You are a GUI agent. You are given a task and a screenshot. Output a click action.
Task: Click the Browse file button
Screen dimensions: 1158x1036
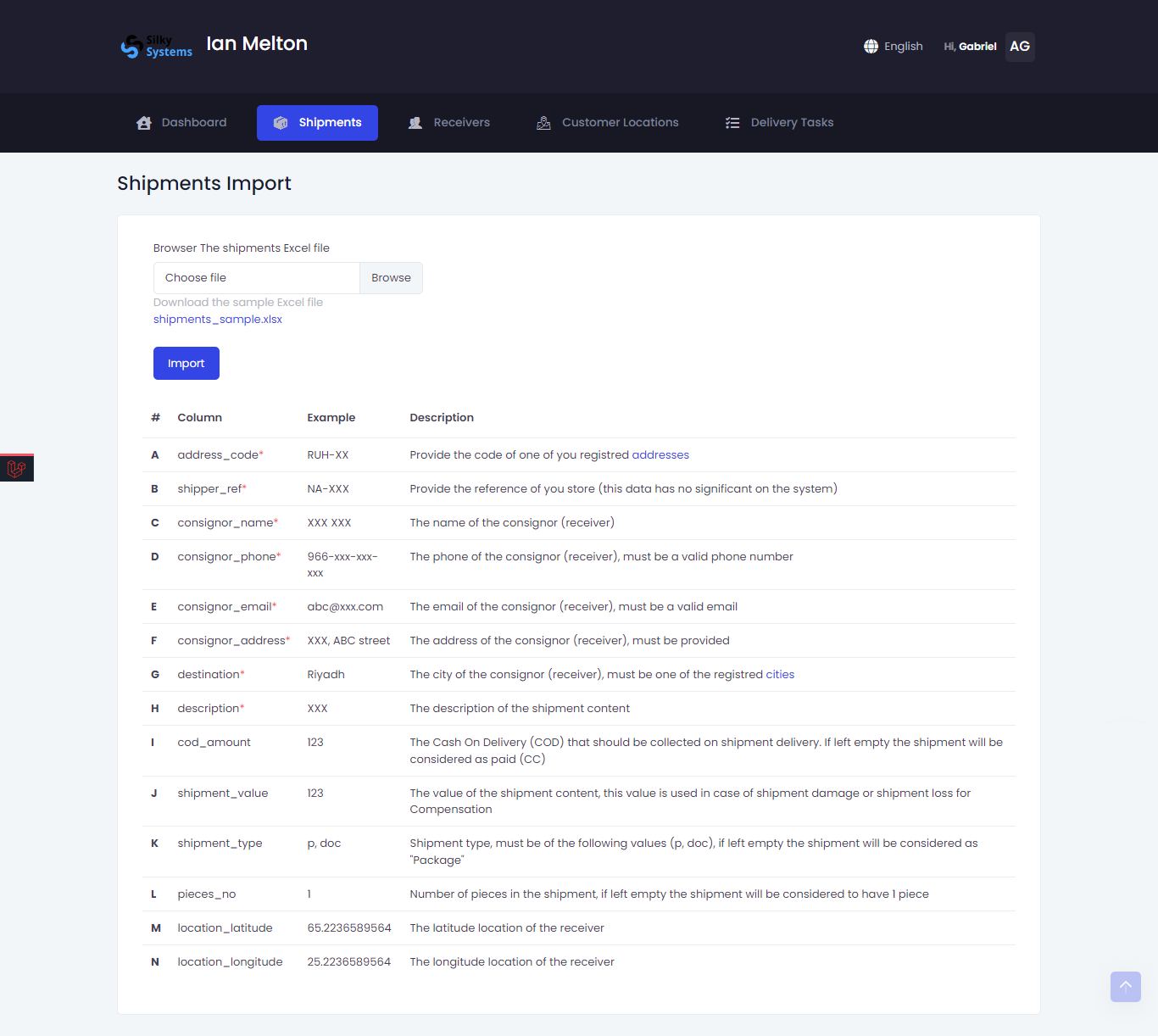click(x=391, y=278)
